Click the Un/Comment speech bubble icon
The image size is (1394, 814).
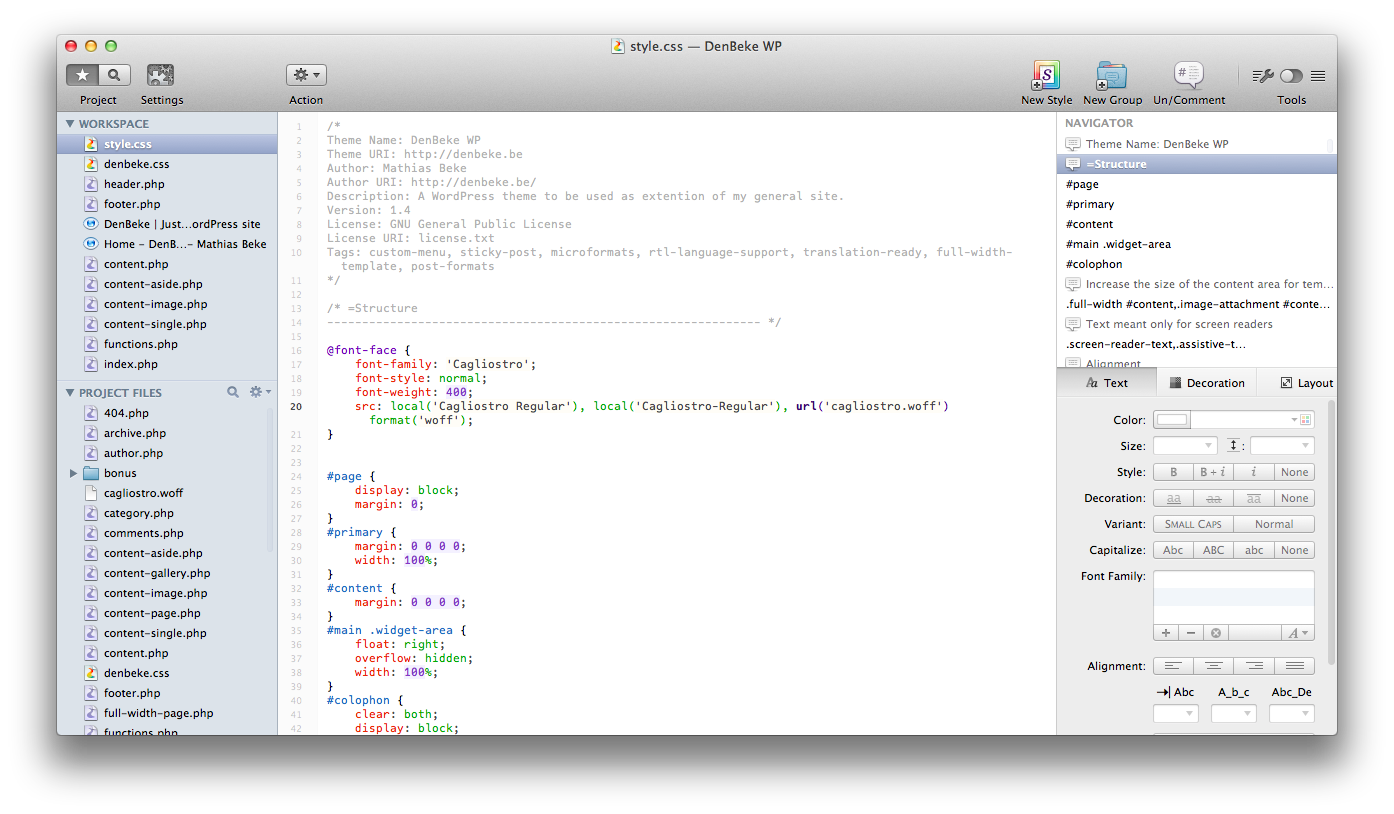coord(1188,76)
